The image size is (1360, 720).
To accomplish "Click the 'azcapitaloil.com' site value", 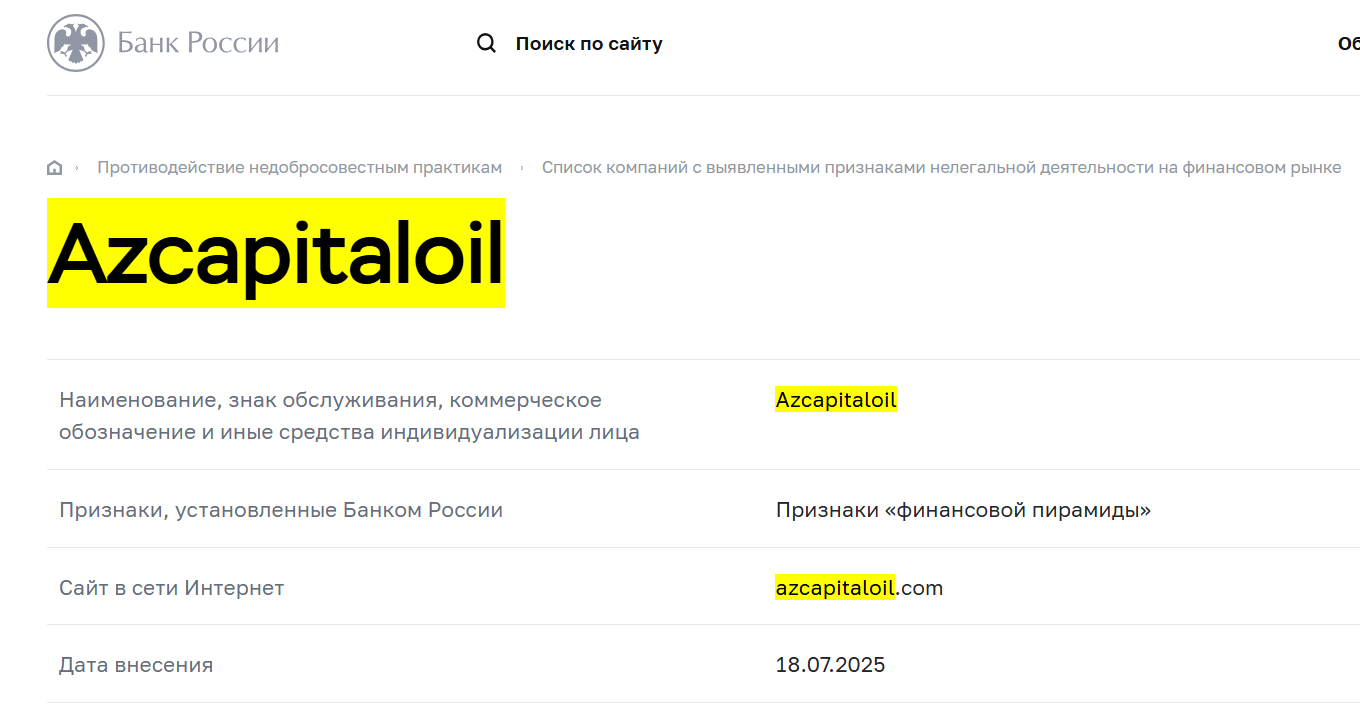I will pyautogui.click(x=859, y=588).
